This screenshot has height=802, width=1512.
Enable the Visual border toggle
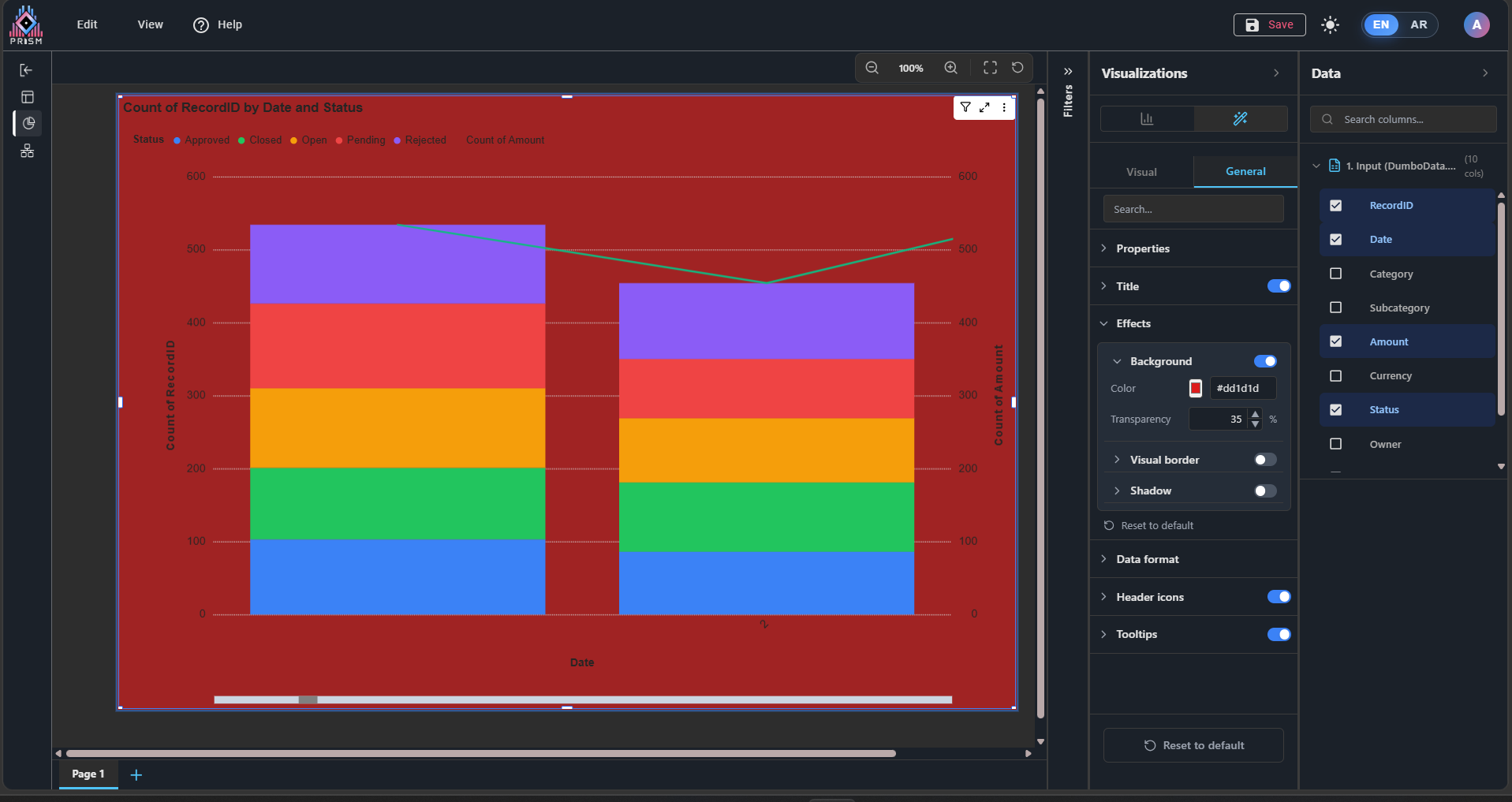pos(1265,460)
